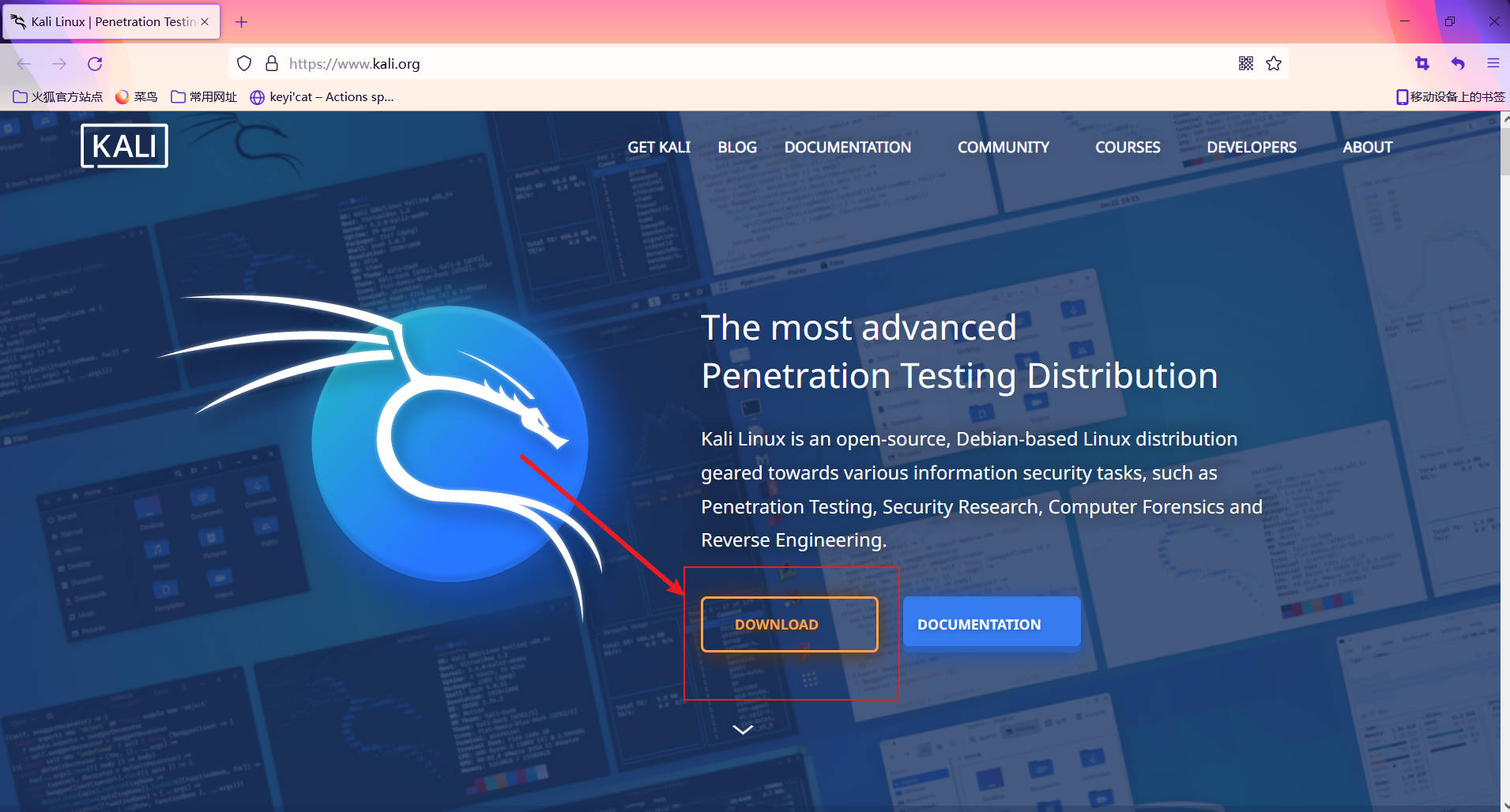Viewport: 1510px width, 812px height.
Task: Open the 火狐官方站点 bookmarks folder
Action: [58, 97]
